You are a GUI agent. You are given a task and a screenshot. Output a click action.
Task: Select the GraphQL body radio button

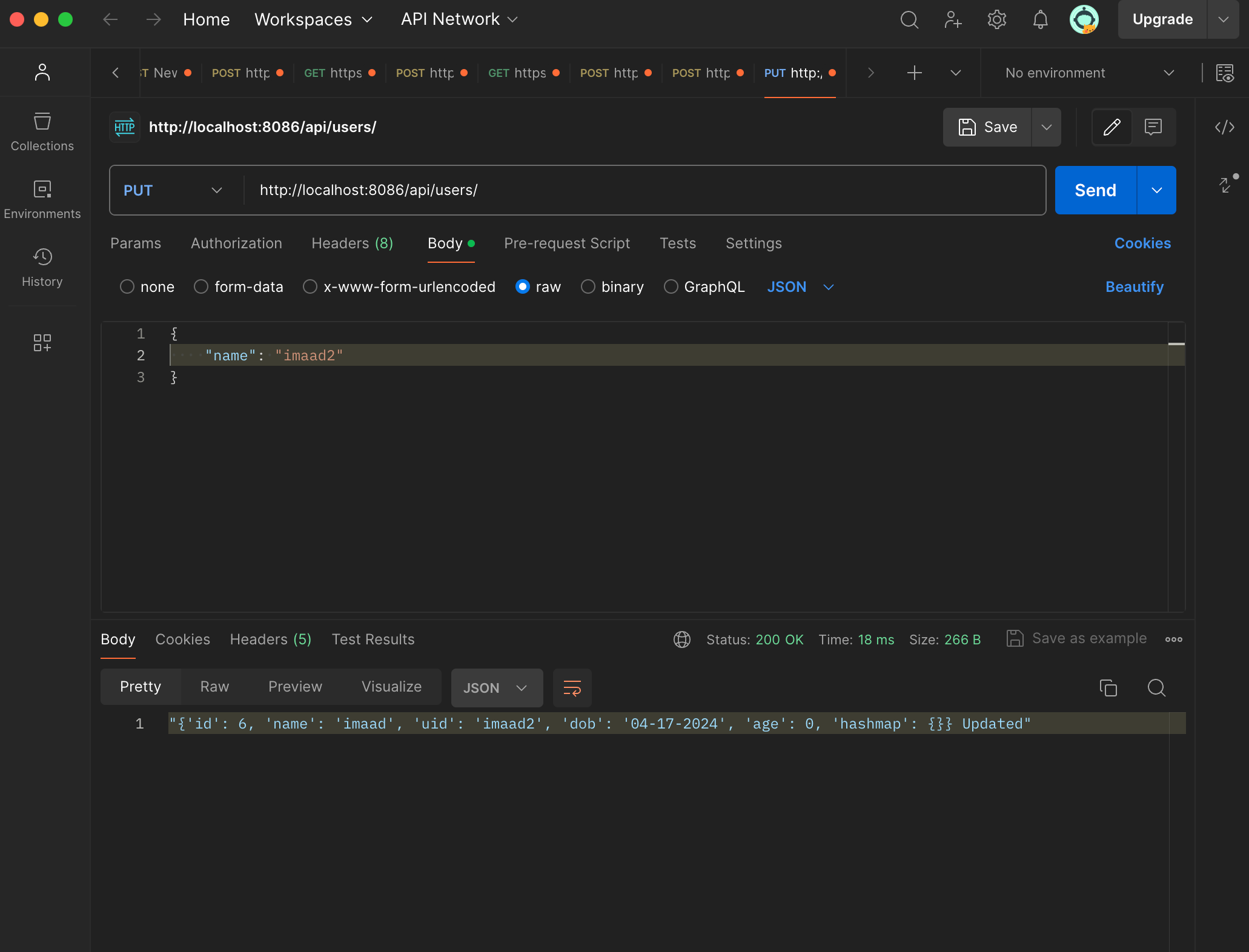(x=671, y=286)
